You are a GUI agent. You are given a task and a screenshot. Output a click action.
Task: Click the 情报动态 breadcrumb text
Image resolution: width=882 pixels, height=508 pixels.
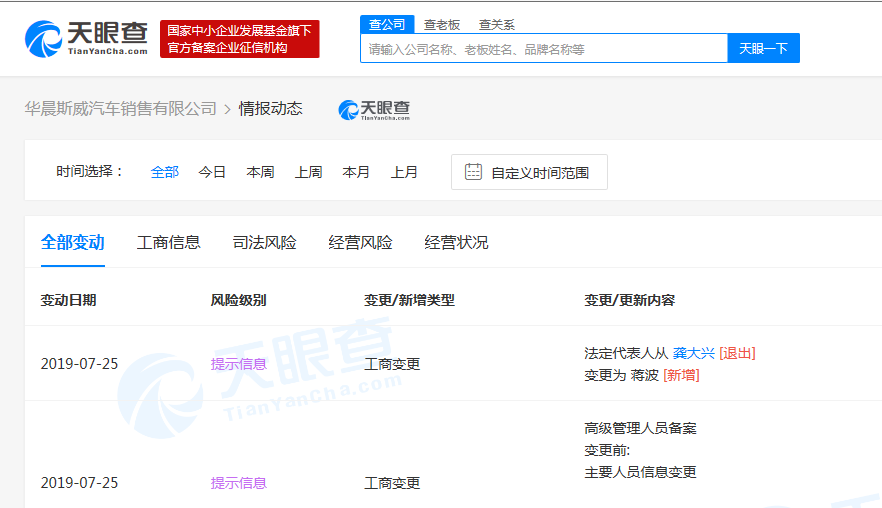click(x=271, y=108)
